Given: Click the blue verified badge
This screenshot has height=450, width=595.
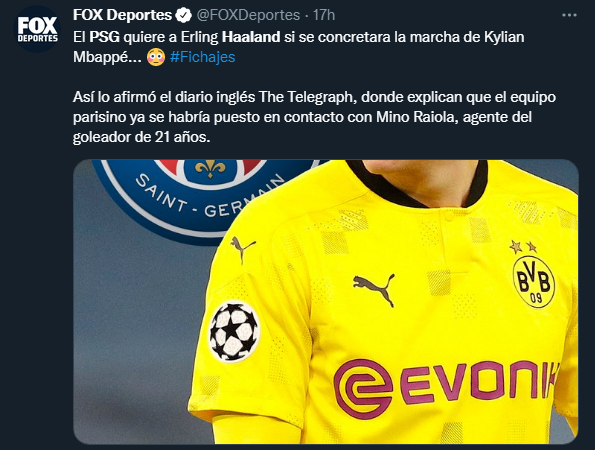Looking at the screenshot, I should tap(184, 15).
